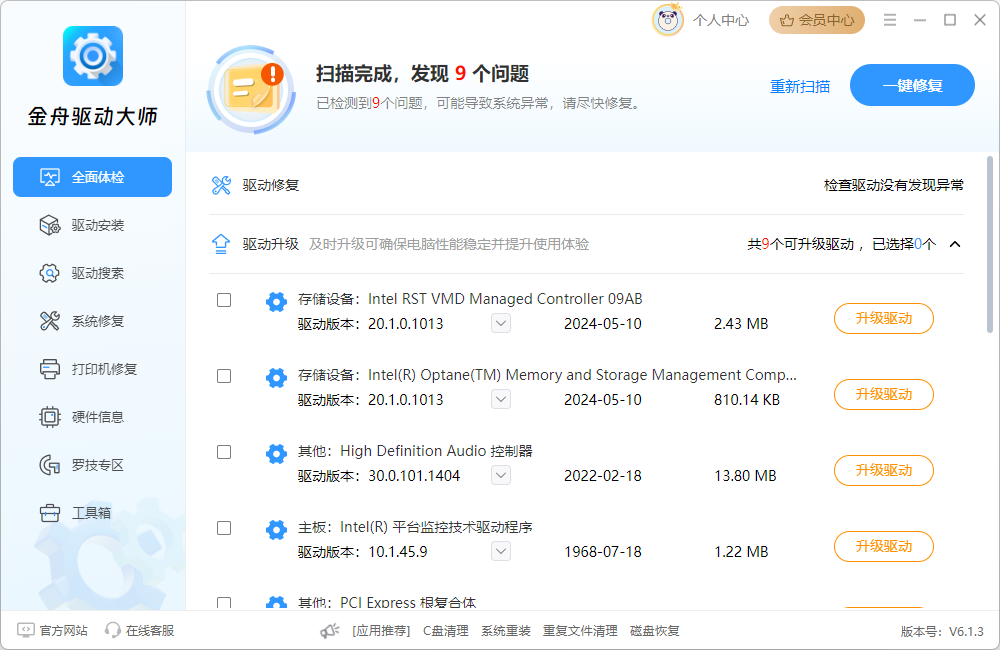The image size is (1000, 650).
Task: Click the 驱动升级 upload arrow icon
Action: click(221, 244)
